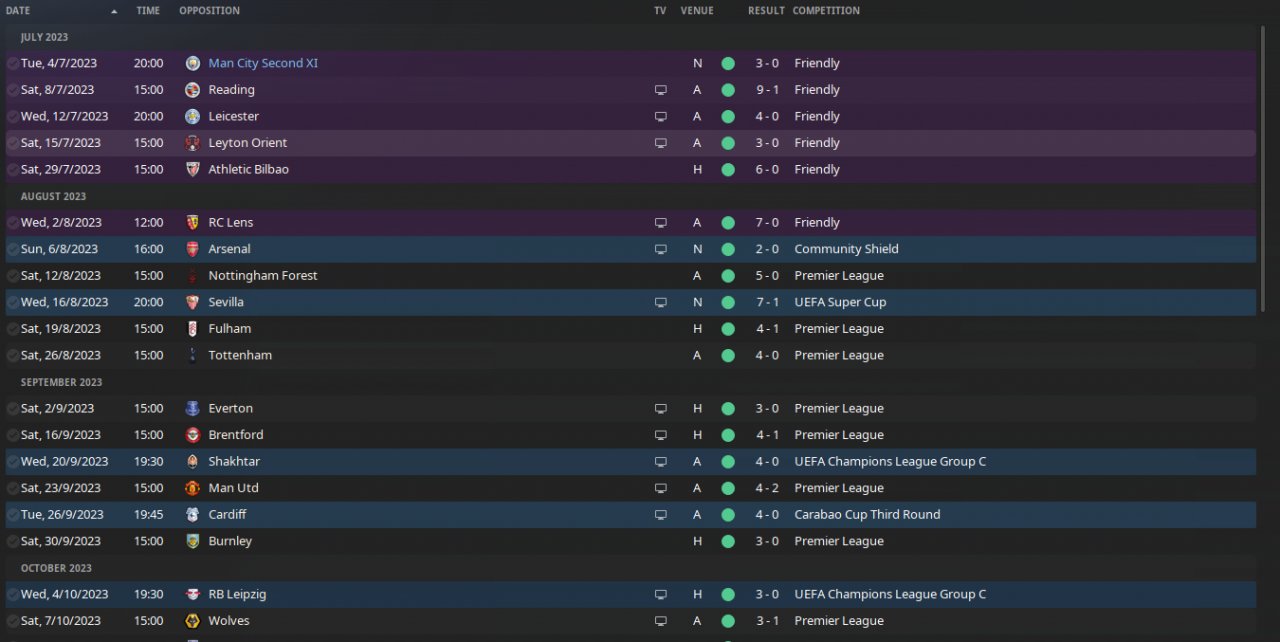Screen dimensions: 1280x642
Task: Click the Reading club badge icon
Action: pyautogui.click(x=193, y=90)
